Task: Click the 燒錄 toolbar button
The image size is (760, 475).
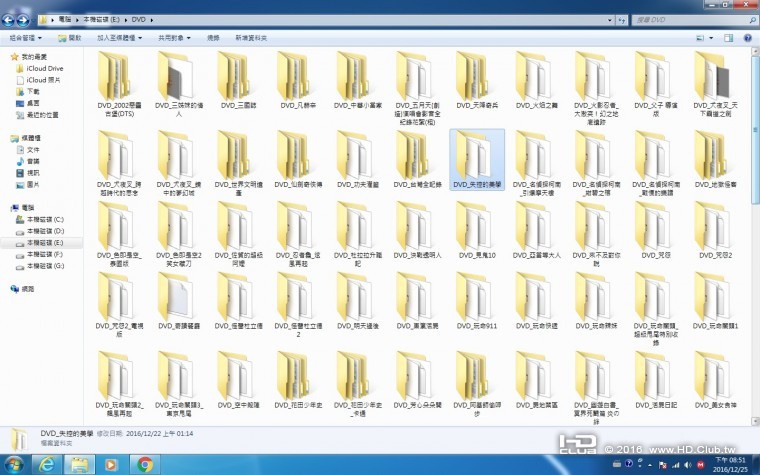Action: (x=213, y=38)
